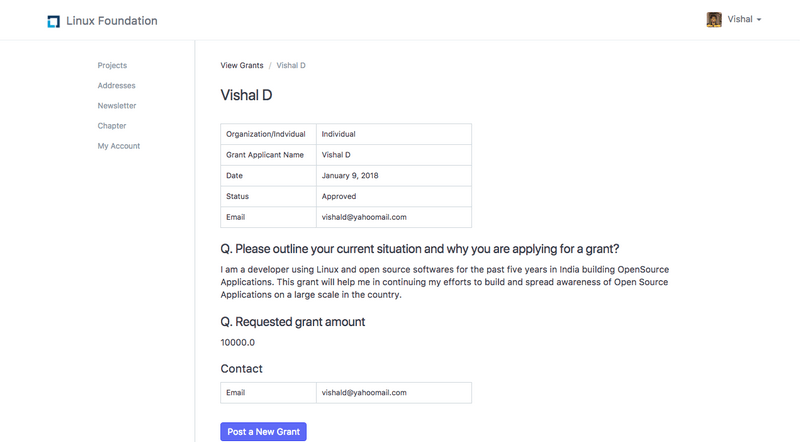
Task: Open Projects in the sidebar
Action: [x=112, y=65]
